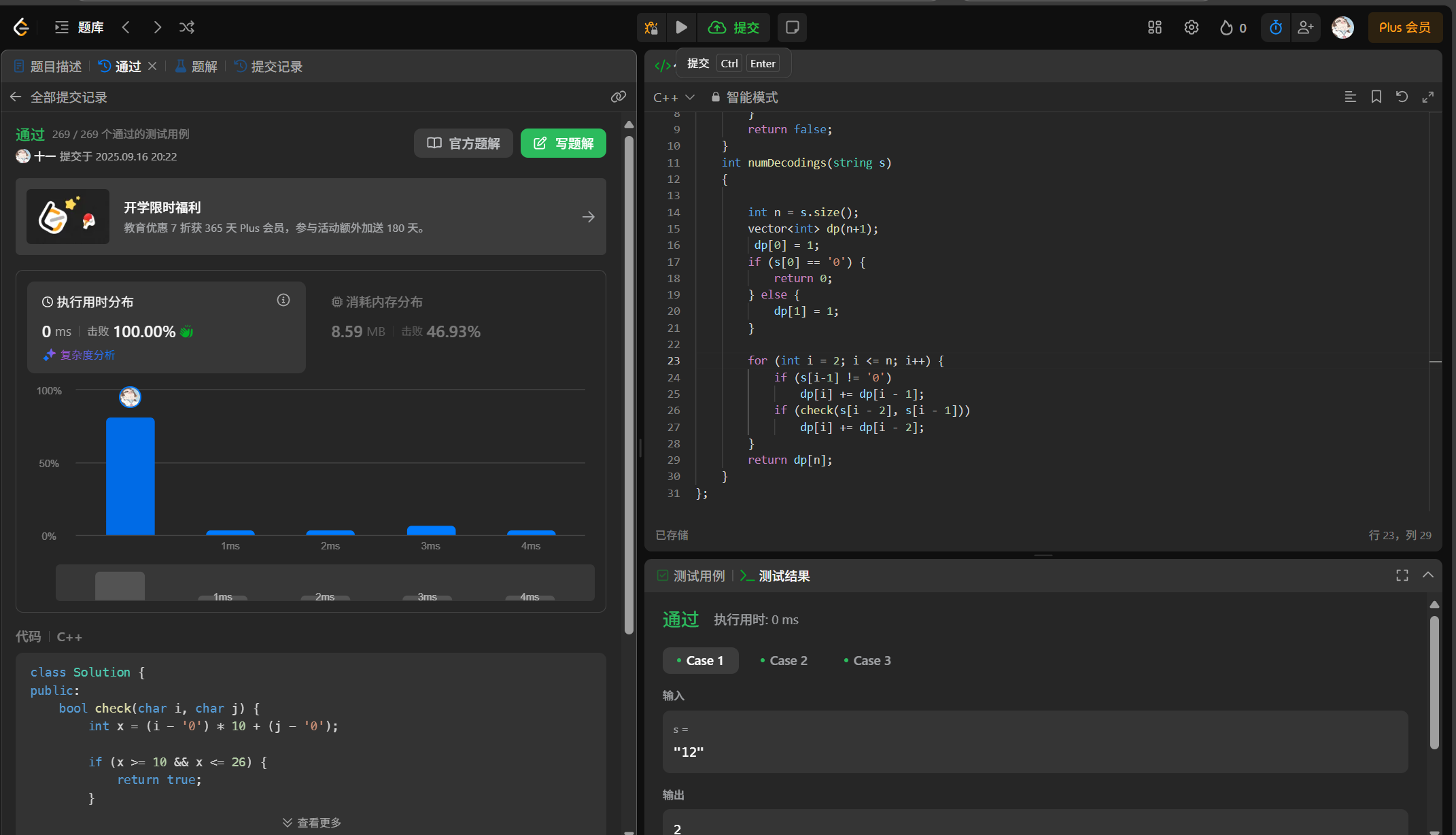
Task: Collapse the test result panel chevron
Action: pos(1427,575)
